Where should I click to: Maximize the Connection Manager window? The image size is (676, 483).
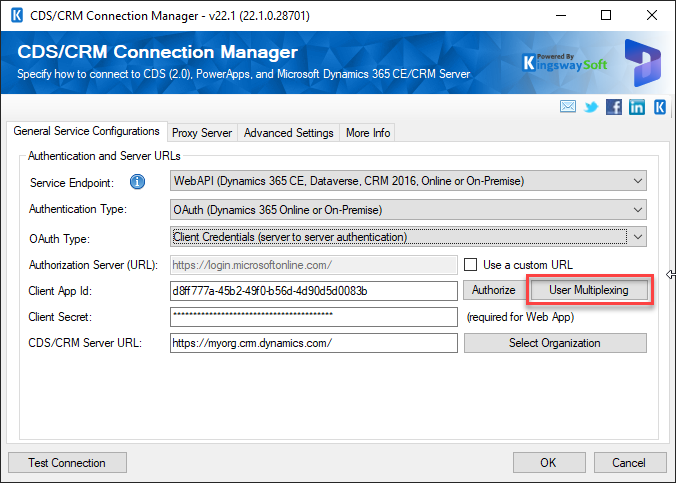tap(606, 16)
